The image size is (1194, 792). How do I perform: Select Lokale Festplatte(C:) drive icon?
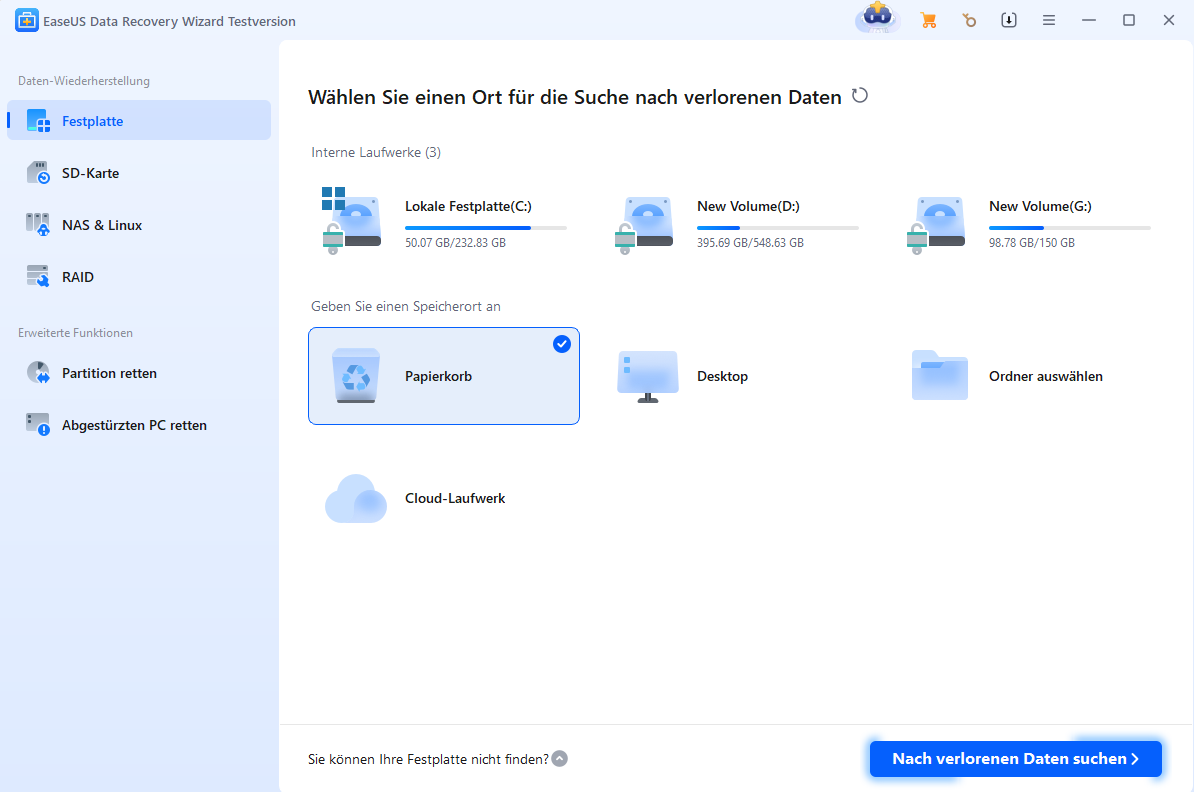(x=351, y=221)
